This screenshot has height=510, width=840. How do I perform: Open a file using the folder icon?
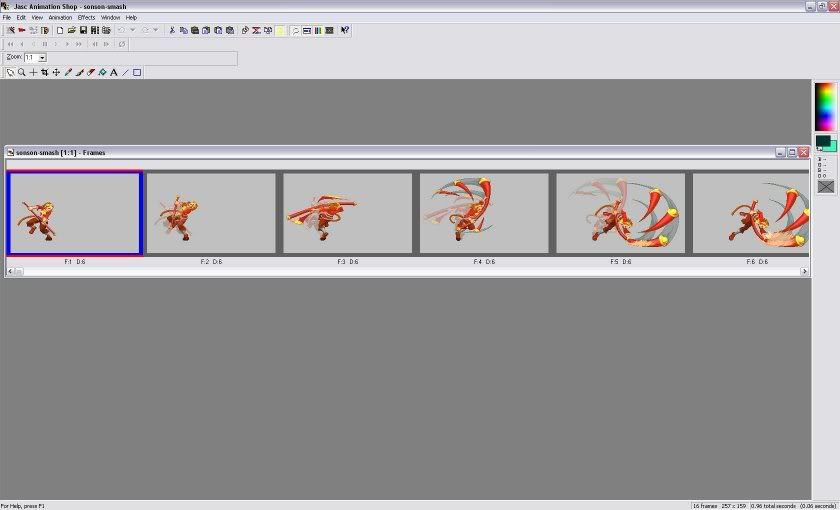tap(71, 31)
